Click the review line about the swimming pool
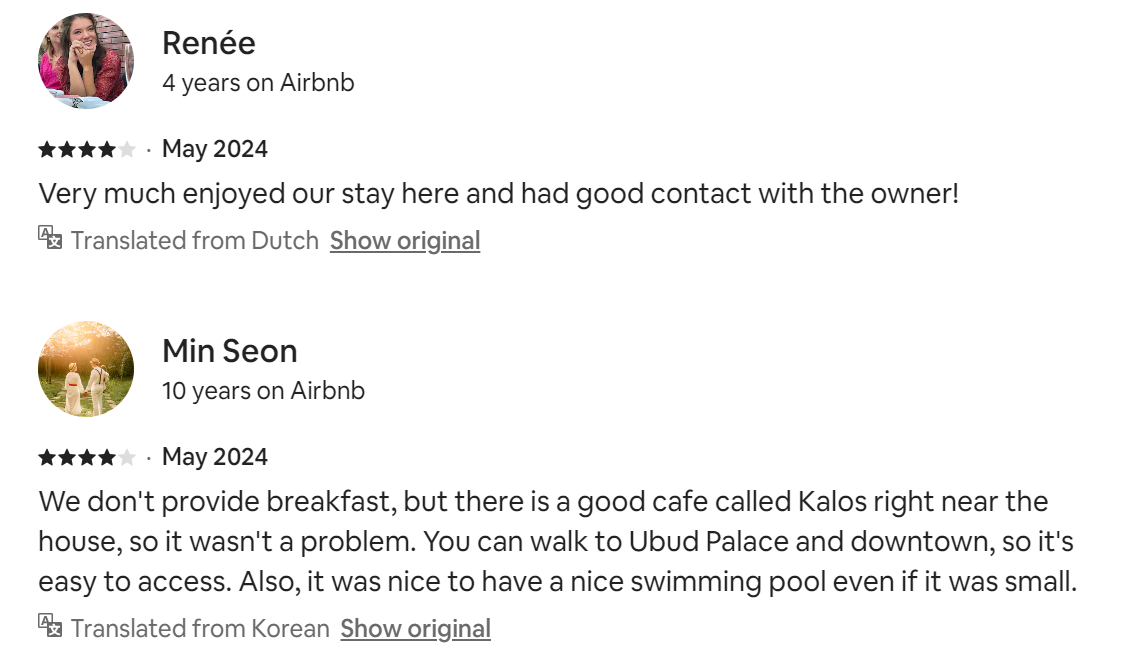The image size is (1147, 649). click(x=557, y=581)
